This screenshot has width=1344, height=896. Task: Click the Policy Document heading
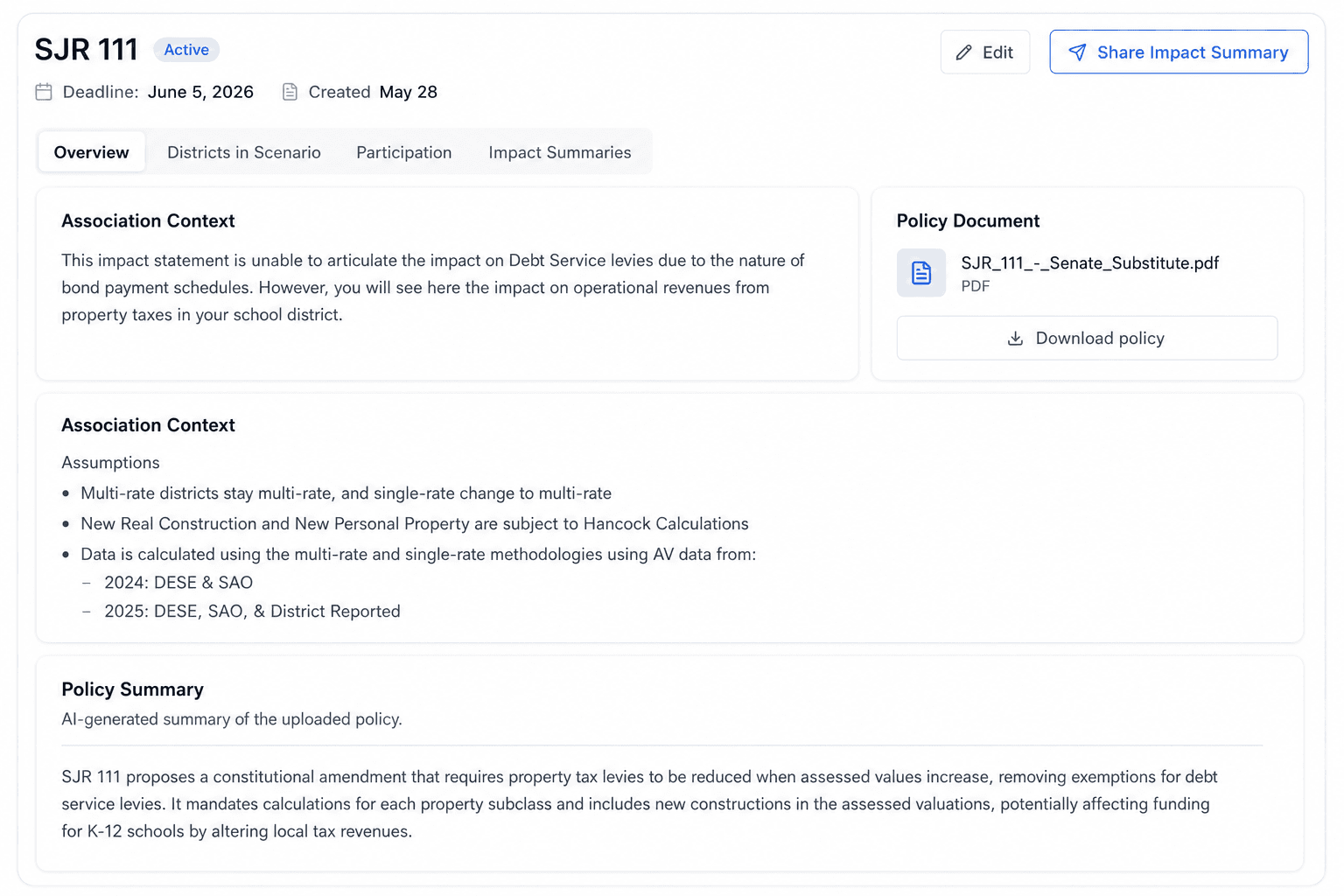(968, 220)
